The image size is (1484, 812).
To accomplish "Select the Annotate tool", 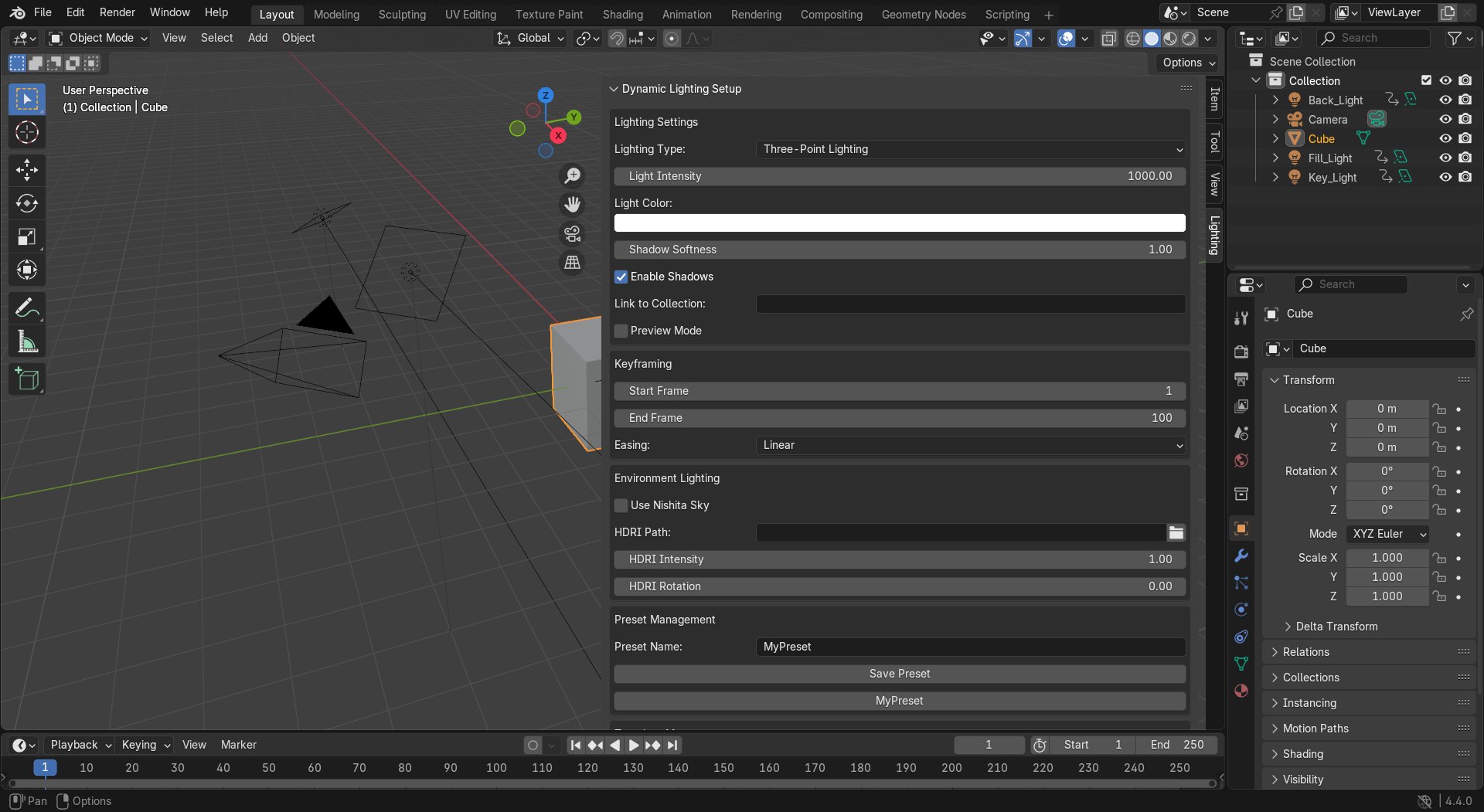I will (27, 308).
